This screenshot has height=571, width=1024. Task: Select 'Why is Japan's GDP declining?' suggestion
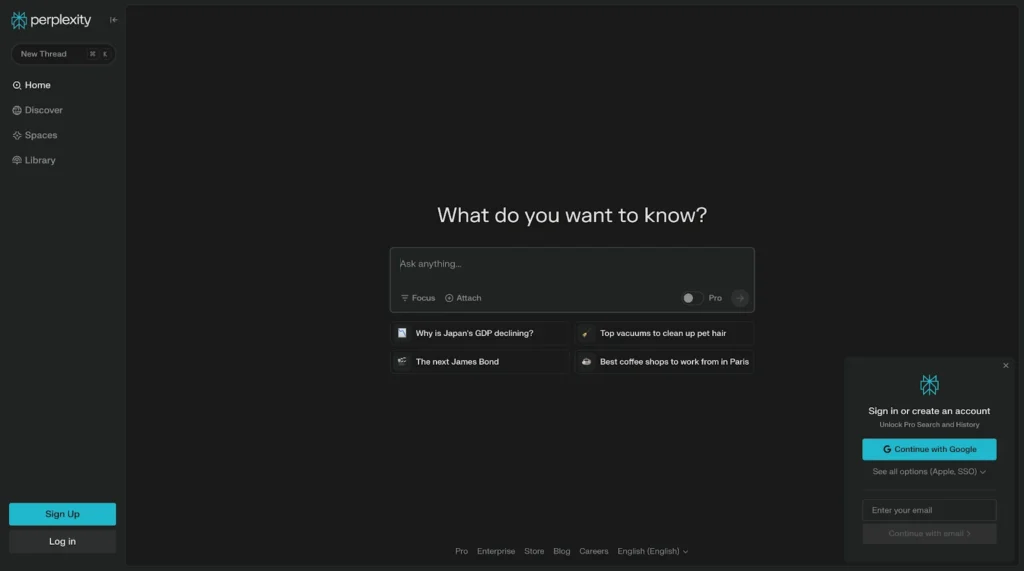point(480,333)
